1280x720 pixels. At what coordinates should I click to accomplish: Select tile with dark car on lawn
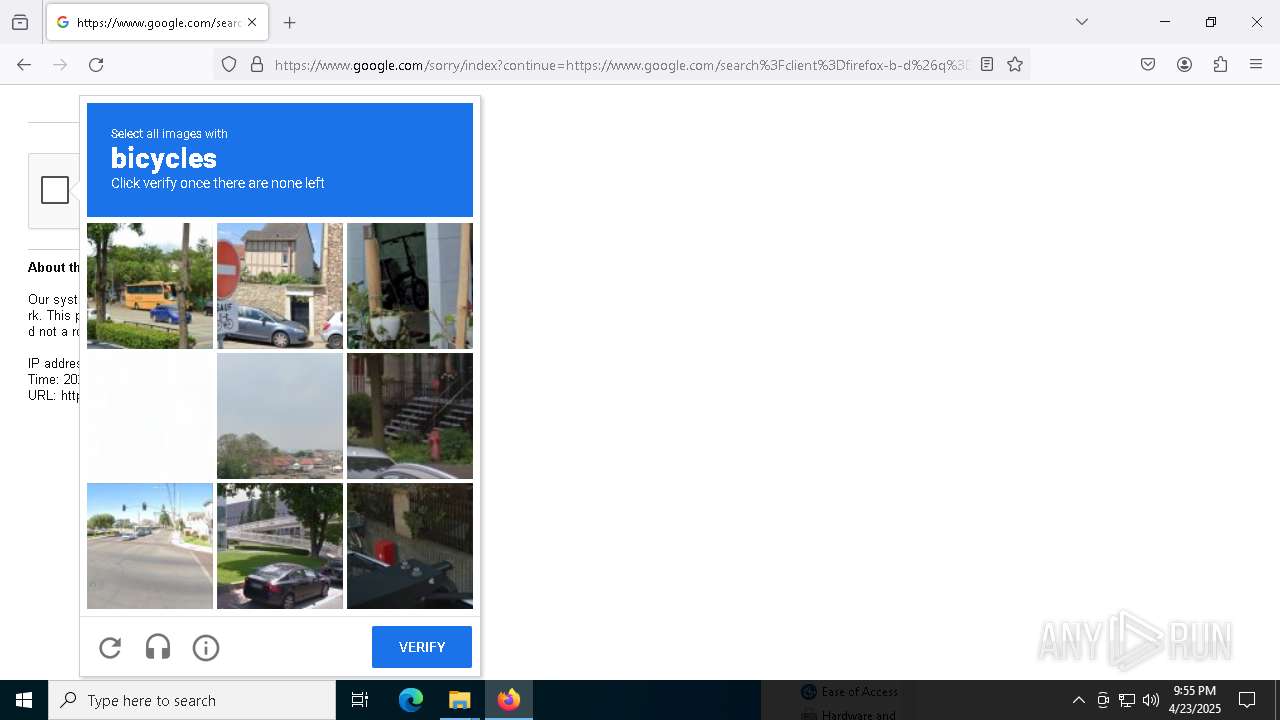[280, 546]
